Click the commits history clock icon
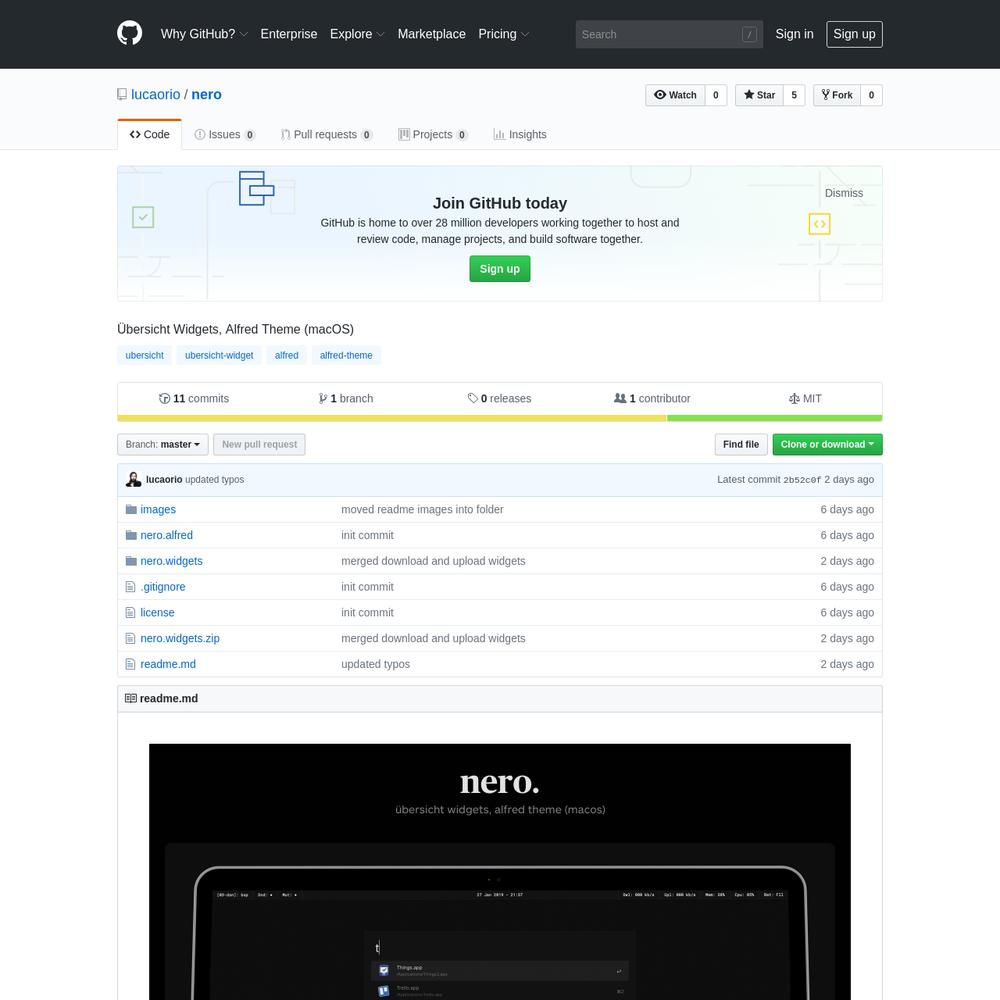The height and width of the screenshot is (1000, 1000). click(x=165, y=399)
